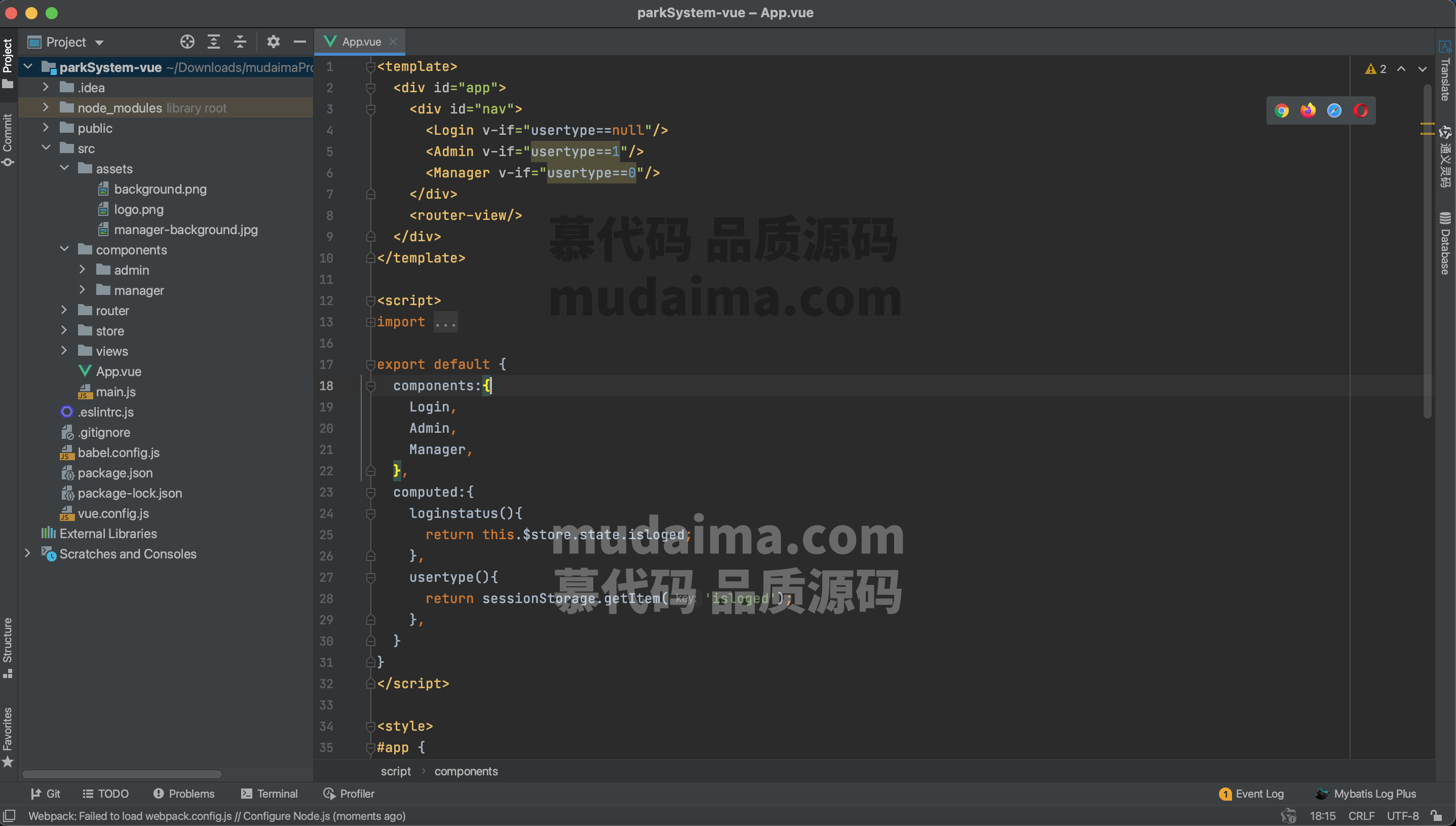Select logo.png in assets
The image size is (1456, 826).
[131, 209]
